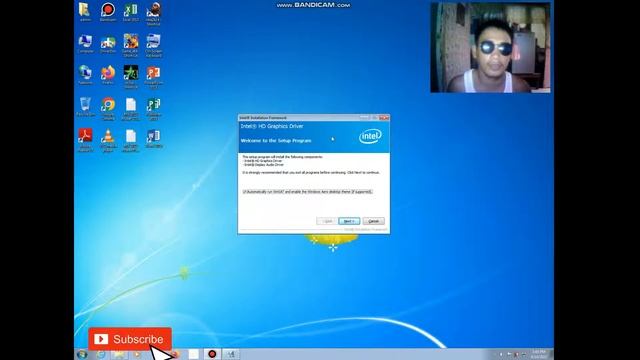The height and width of the screenshot is (360, 640).
Task: Open the VLC media player desktop shortcut
Action: [x=108, y=140]
